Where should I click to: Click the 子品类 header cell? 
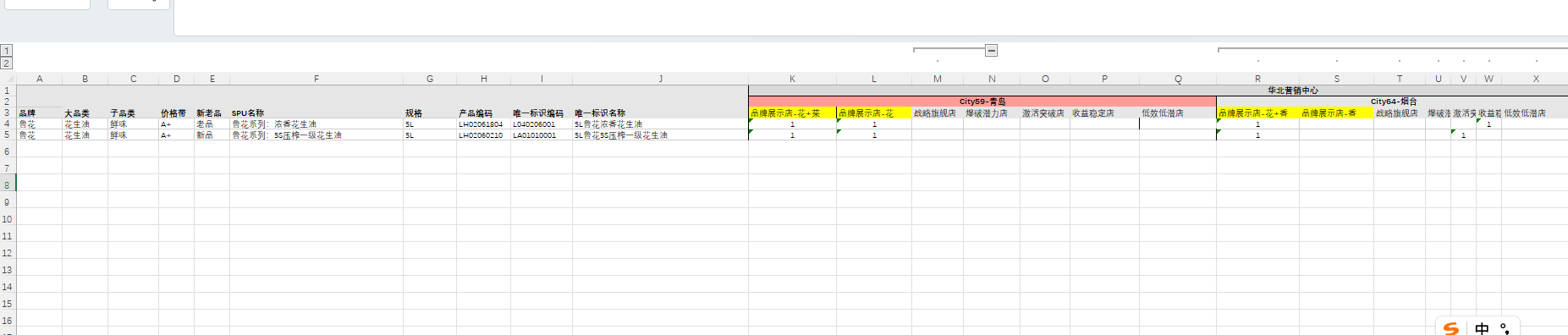[133, 113]
